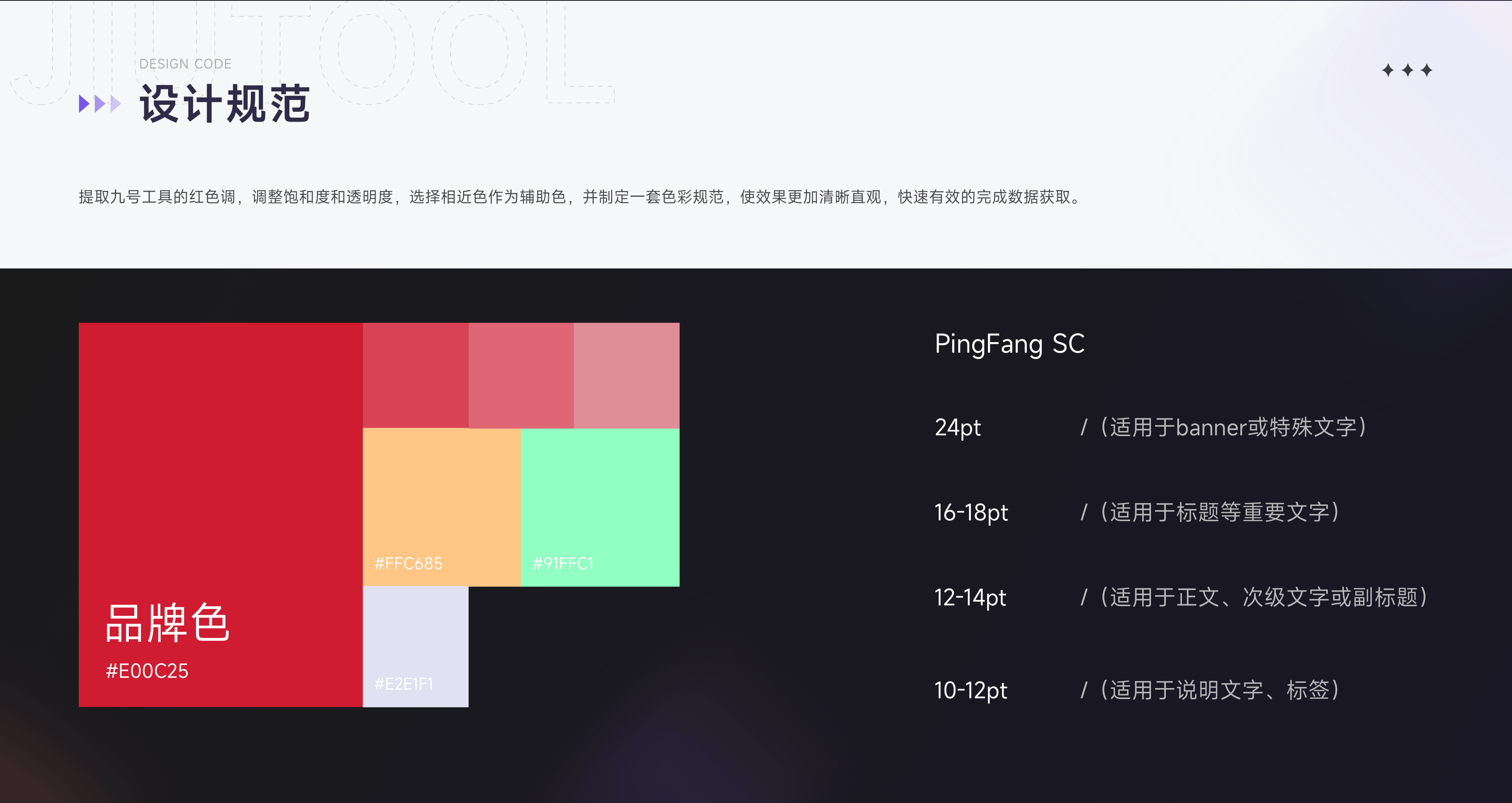
Task: Select the brand red #E00C25 swatch
Action: tap(220, 515)
